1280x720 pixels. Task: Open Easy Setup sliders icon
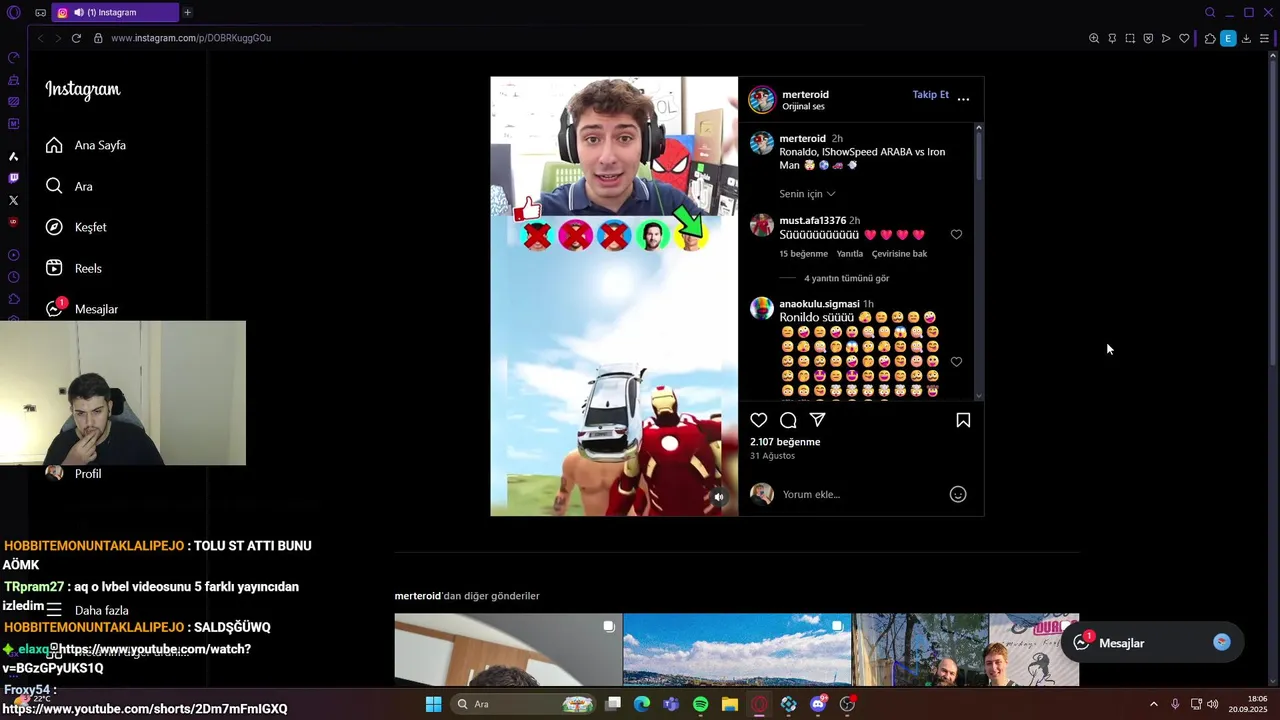[x=1264, y=38]
